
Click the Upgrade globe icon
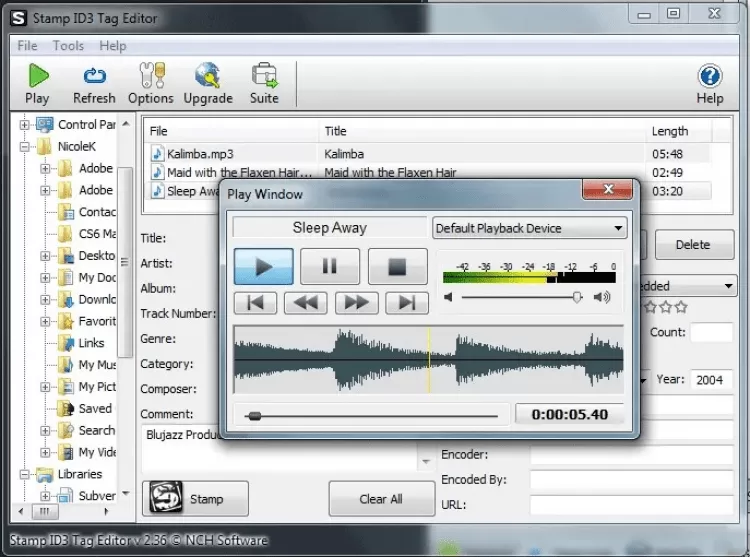click(208, 76)
